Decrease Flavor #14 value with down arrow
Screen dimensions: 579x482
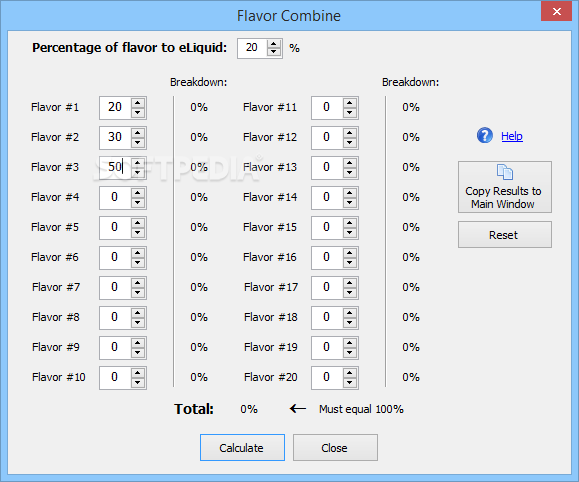point(350,203)
